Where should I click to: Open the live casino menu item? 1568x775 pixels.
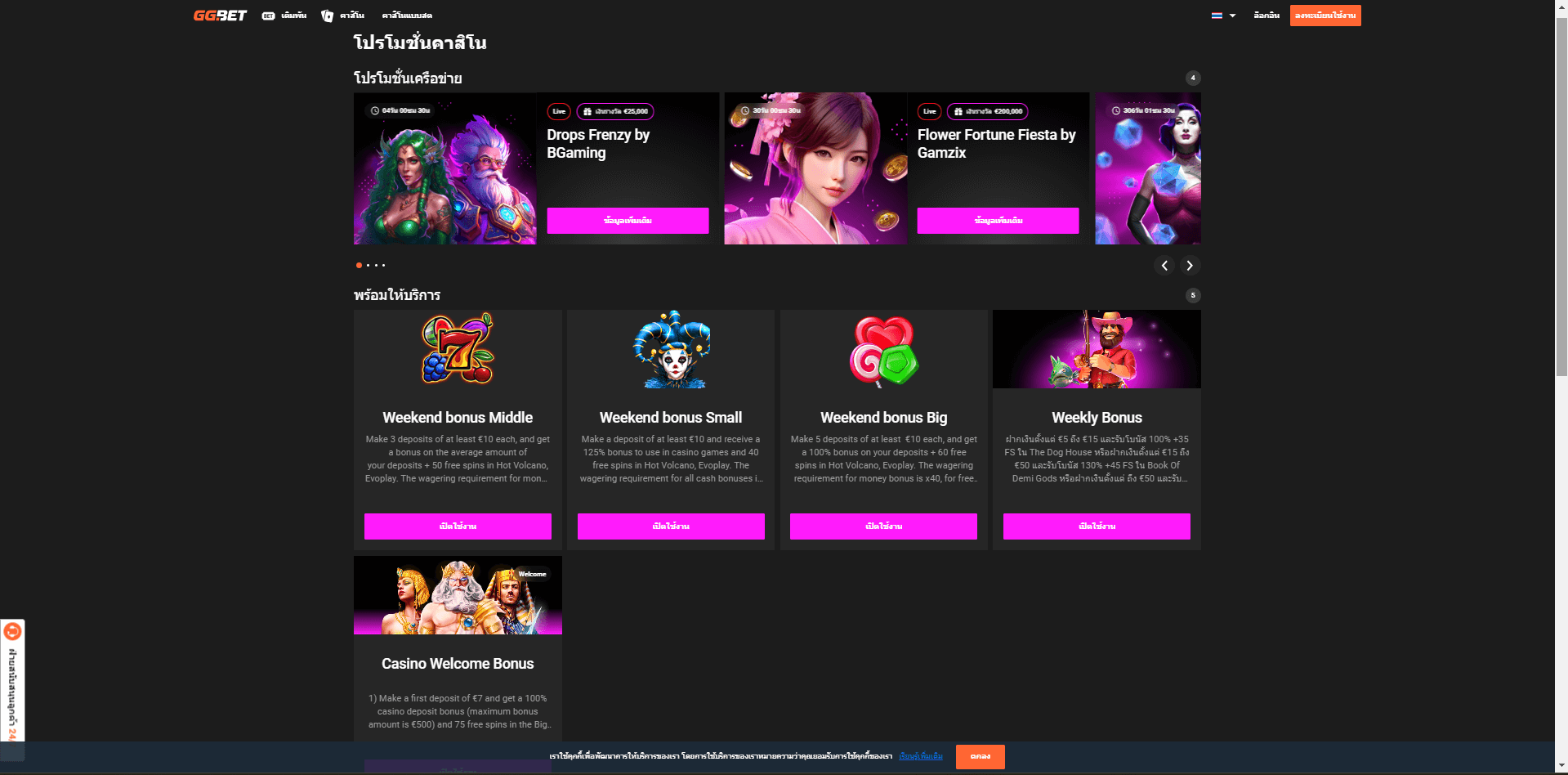(x=407, y=16)
